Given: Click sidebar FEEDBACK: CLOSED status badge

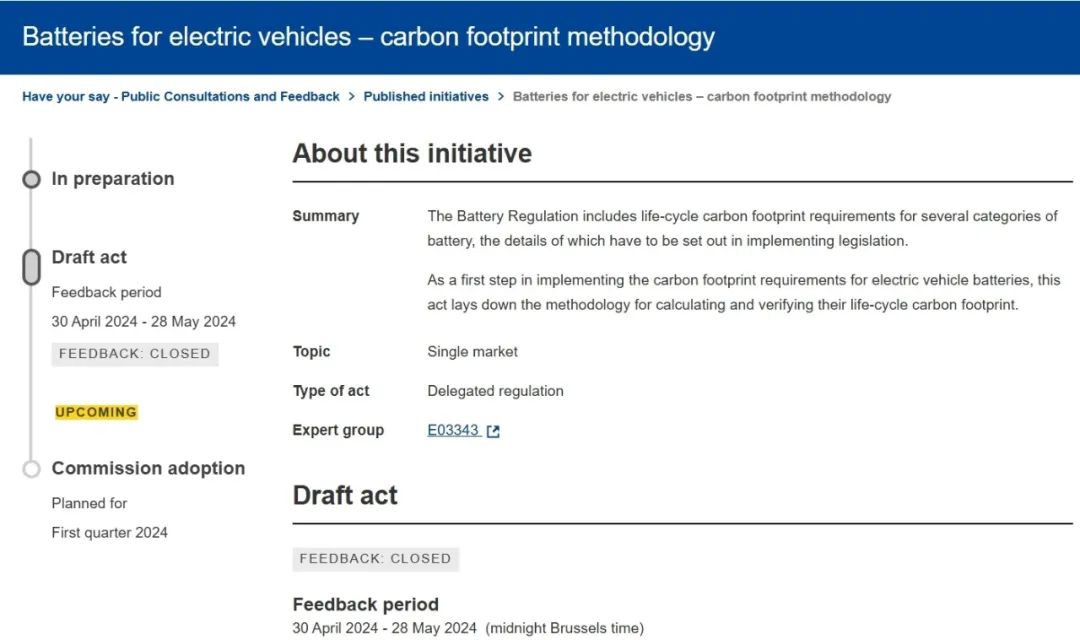Looking at the screenshot, I should tap(134, 353).
